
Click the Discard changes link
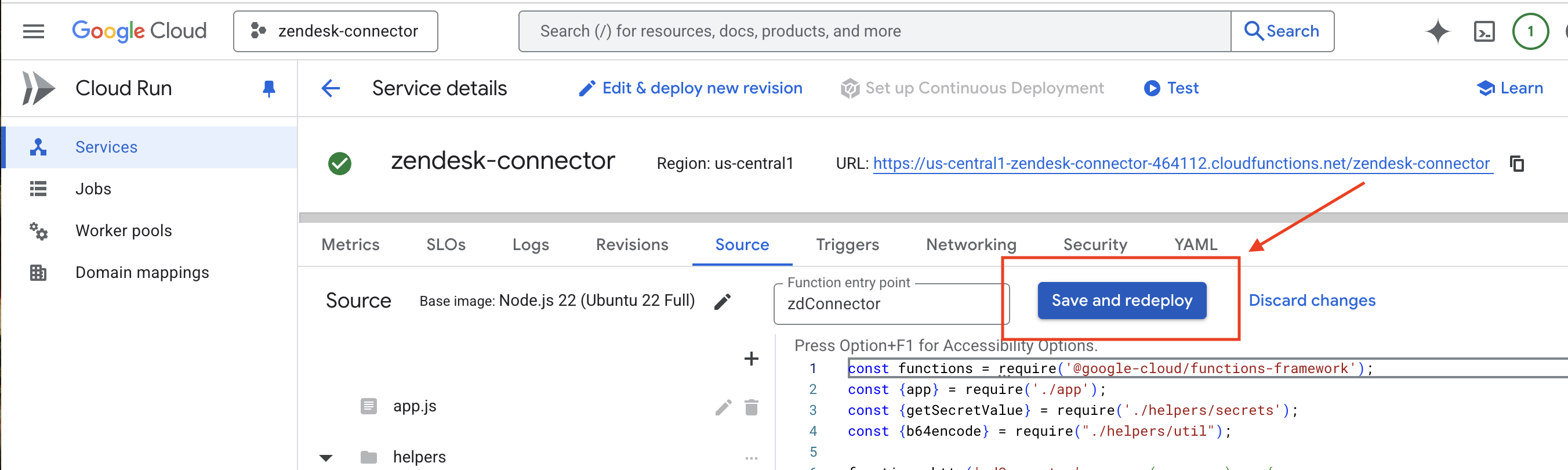(1311, 301)
